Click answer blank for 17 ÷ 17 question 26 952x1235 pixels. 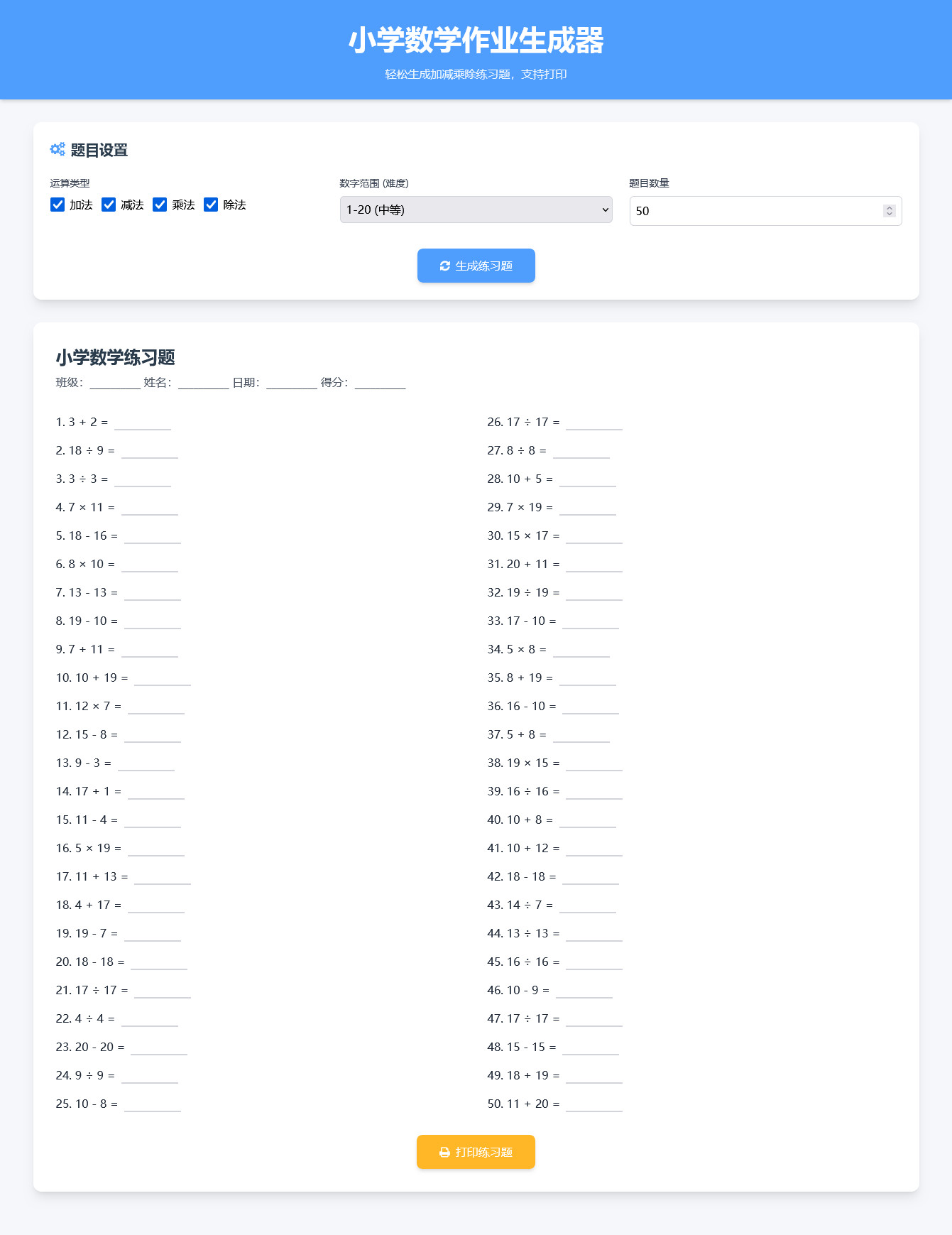click(593, 423)
